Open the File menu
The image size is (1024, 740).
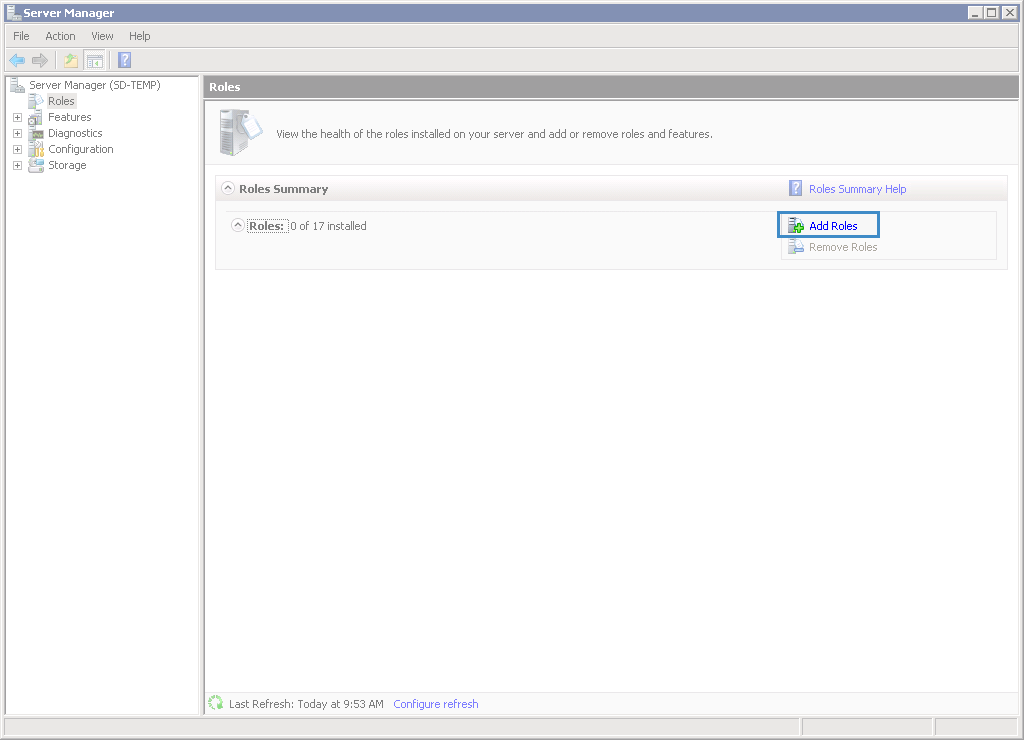(21, 36)
